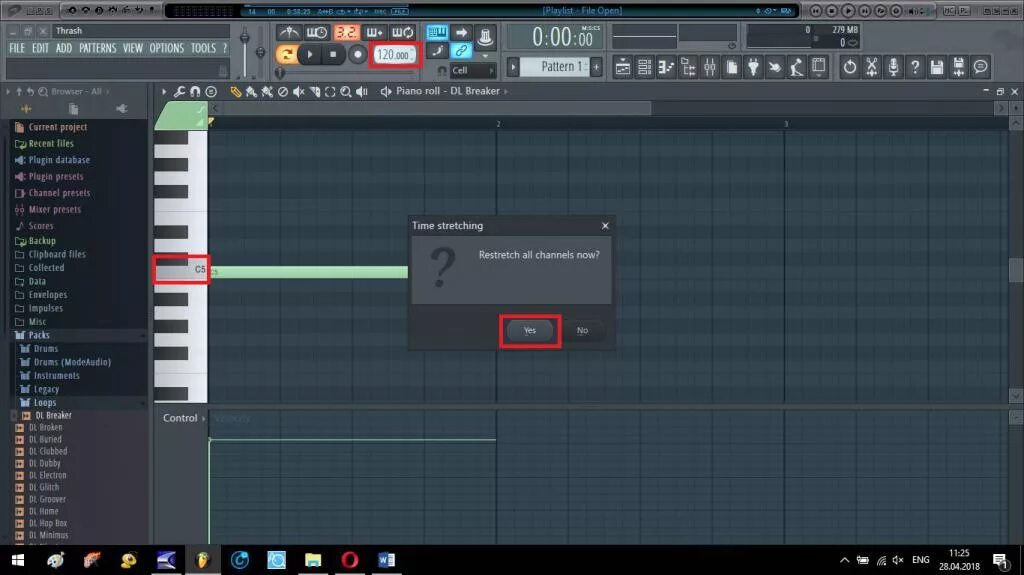The height and width of the screenshot is (575, 1024).
Task: Click the render audio file icon
Action: pyautogui.click(x=959, y=67)
